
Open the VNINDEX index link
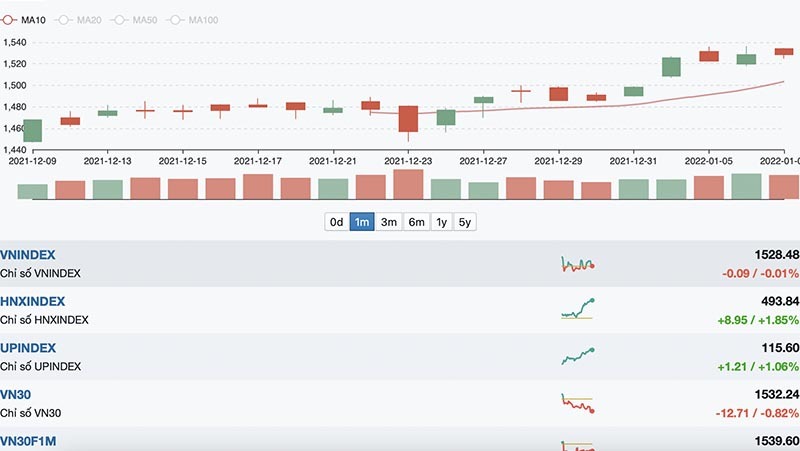29,255
